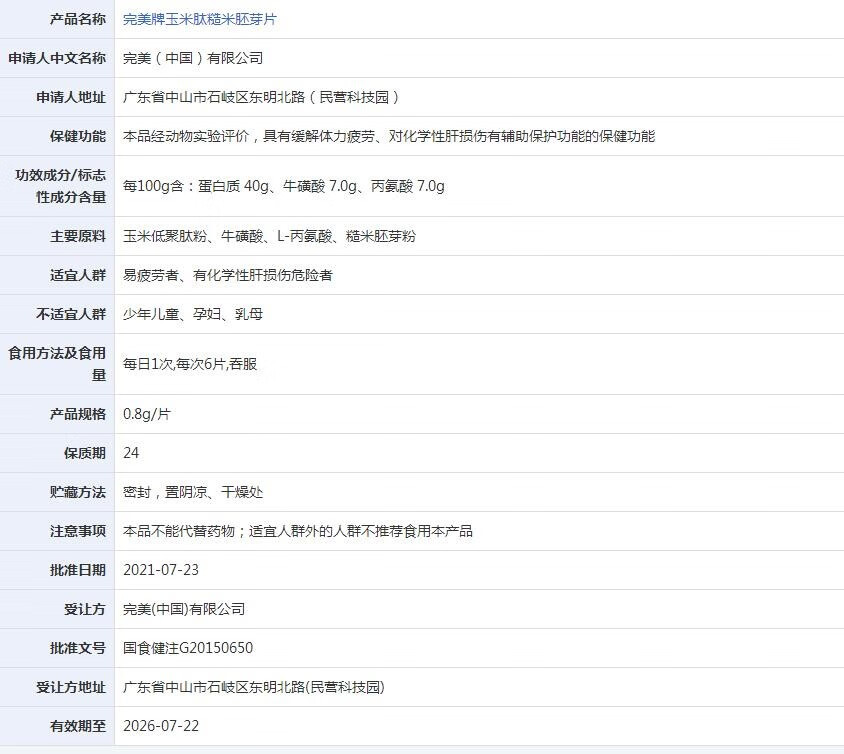The width and height of the screenshot is (844, 754).
Task: Select the 产品名称 row label
Action: 78,19
